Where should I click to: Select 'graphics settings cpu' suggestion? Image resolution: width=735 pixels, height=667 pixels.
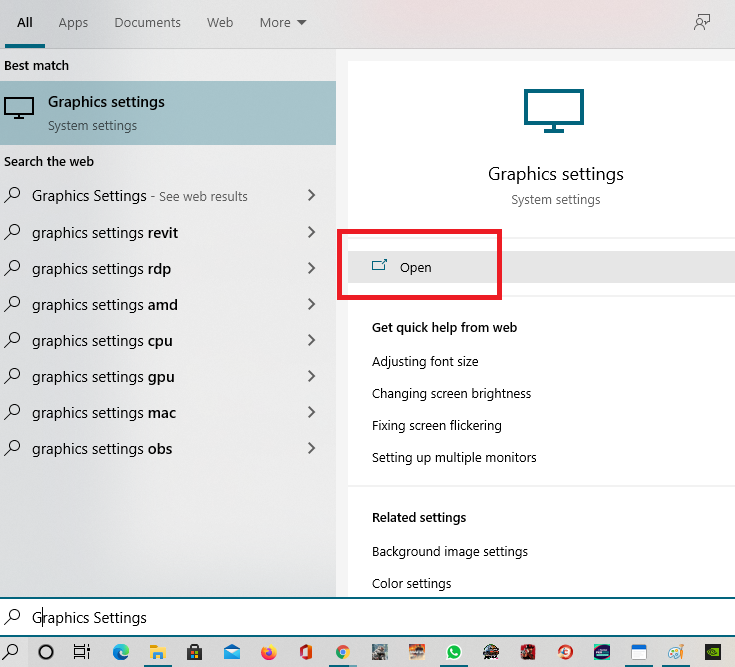[102, 341]
